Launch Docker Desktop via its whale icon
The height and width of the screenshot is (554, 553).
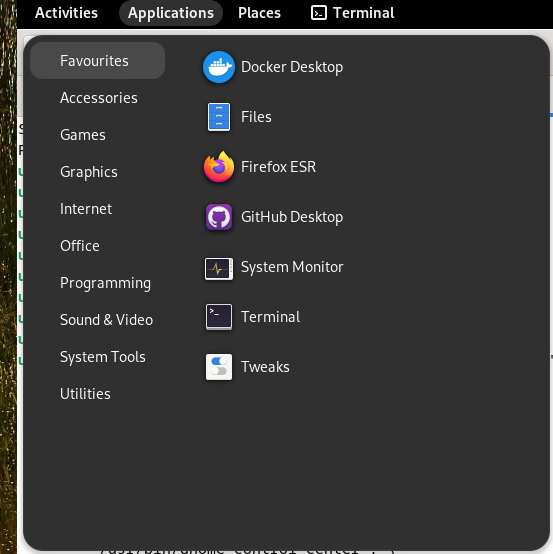click(x=219, y=67)
